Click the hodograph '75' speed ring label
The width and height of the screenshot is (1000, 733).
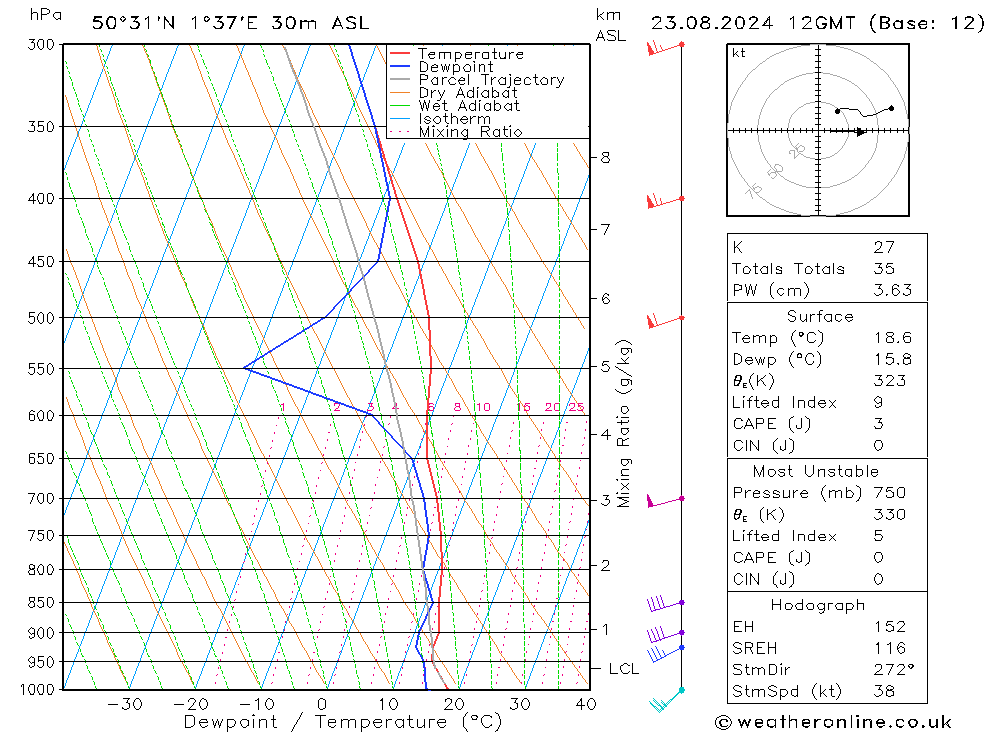[x=753, y=190]
